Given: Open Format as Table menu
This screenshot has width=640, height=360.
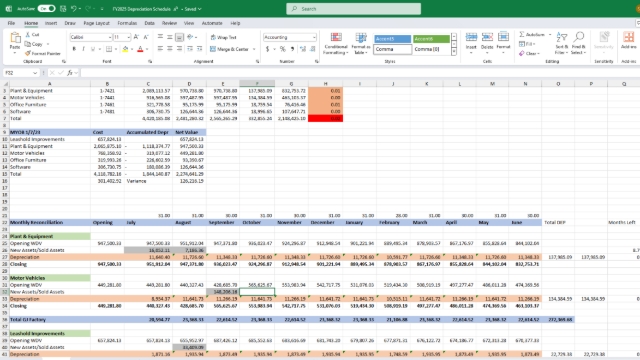Looking at the screenshot, I should [x=360, y=44].
